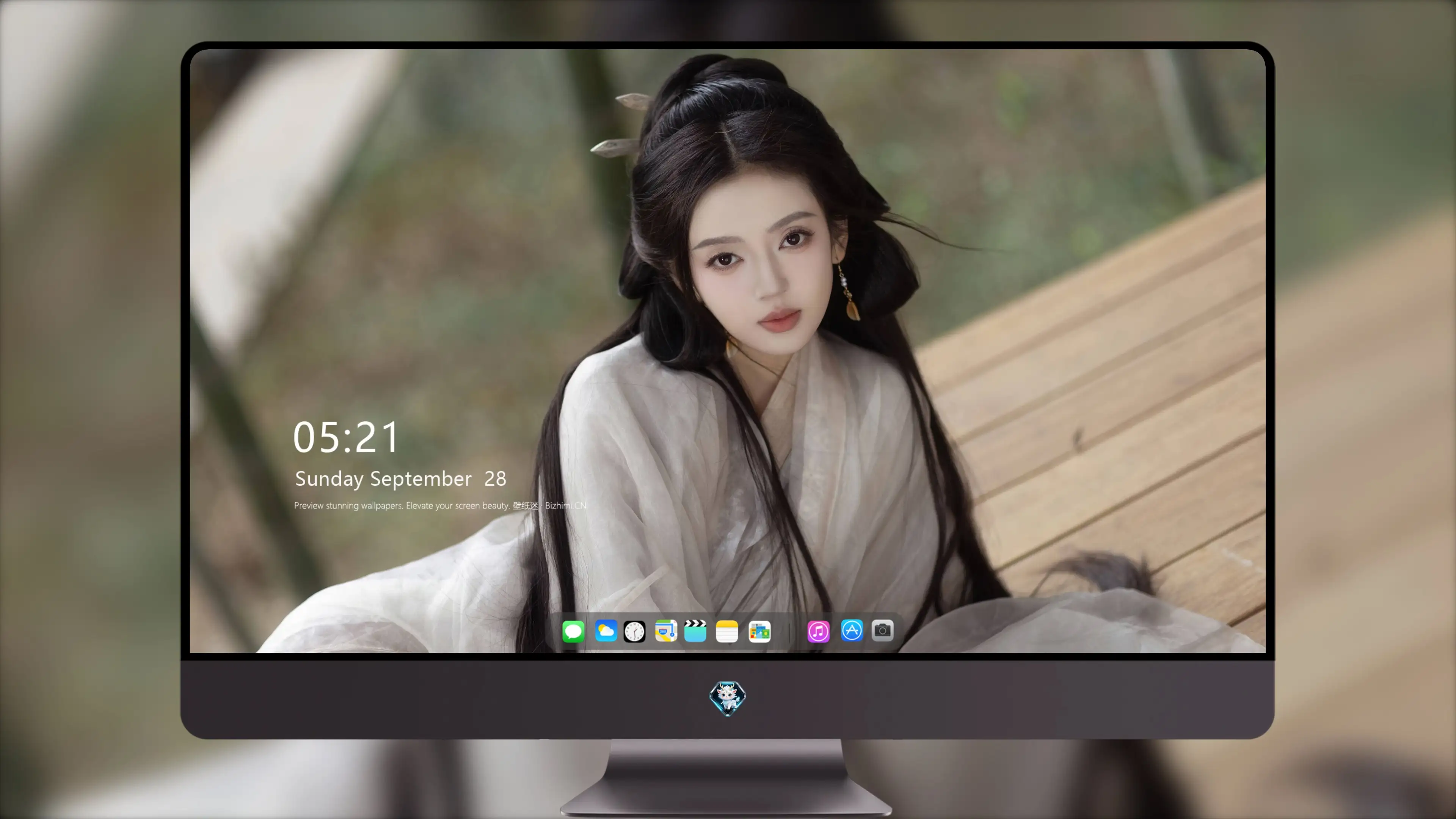Click the 'Preview stunning wallpapers' caption text
This screenshot has height=819, width=1456.
440,506
